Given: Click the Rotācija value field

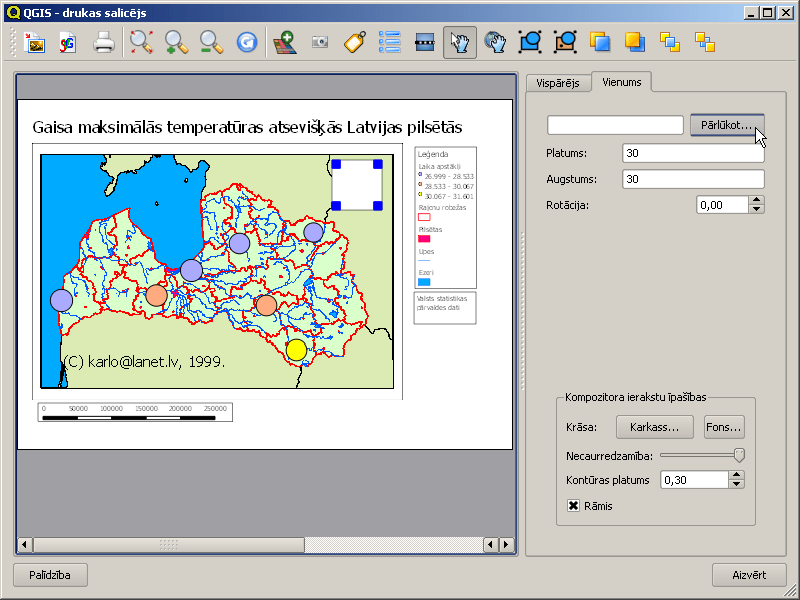Looking at the screenshot, I should [x=722, y=205].
